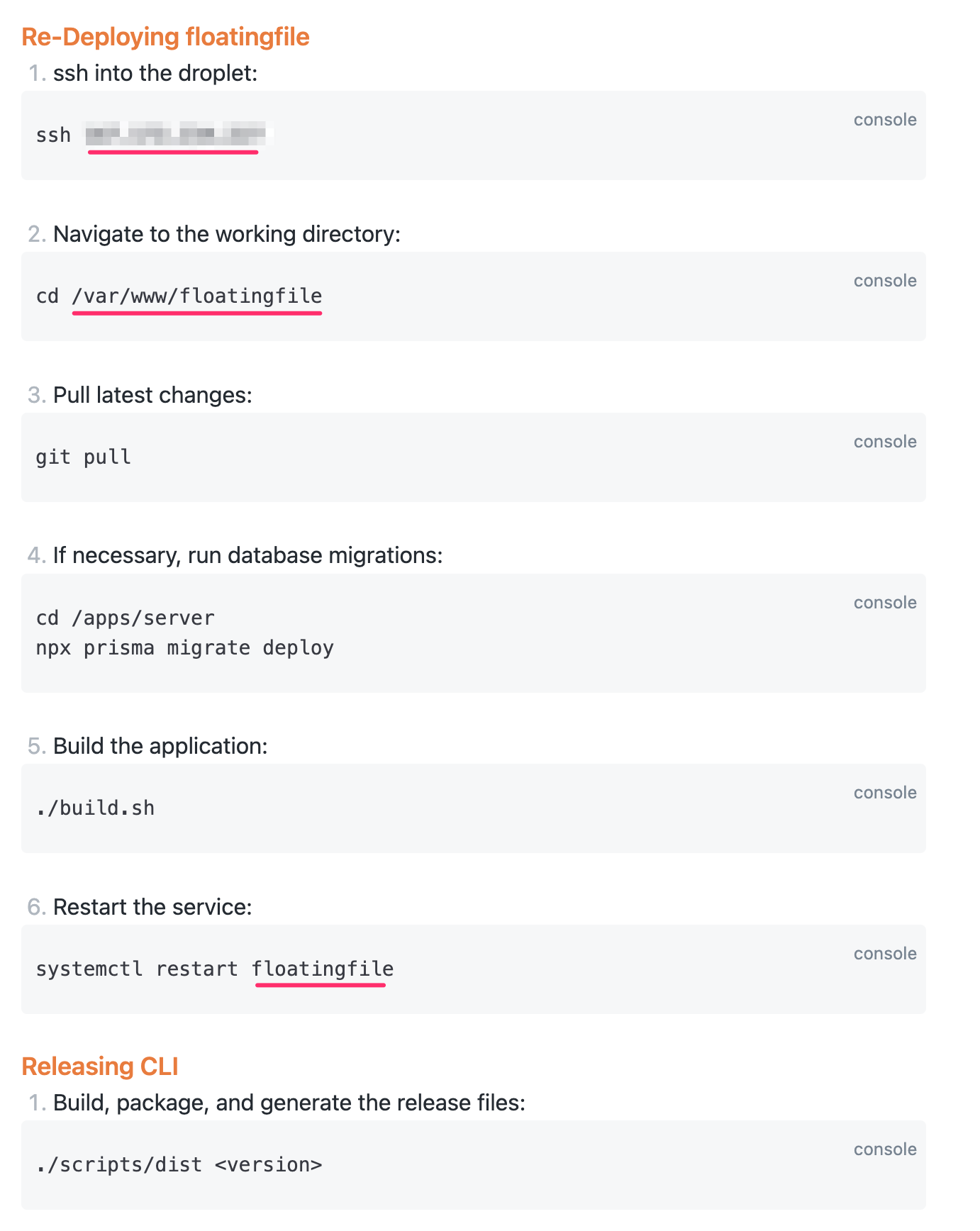Viewport: 980px width, 1231px height.
Task: Click the console label on the prisma migrate block
Action: click(x=884, y=603)
